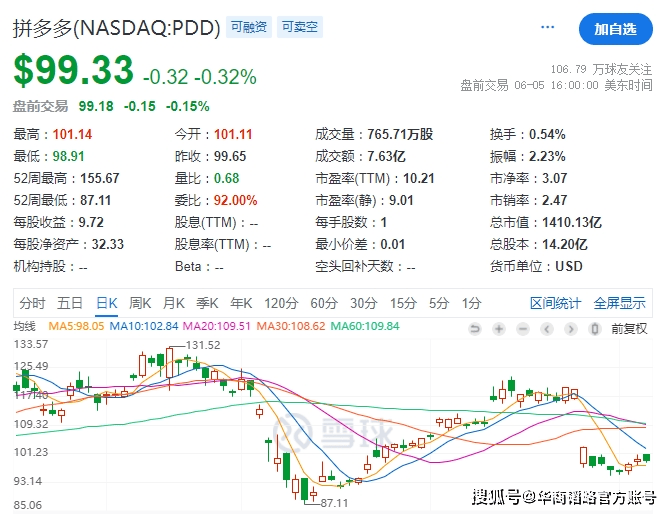Screen dimensions: 671x514
Task: Select the 周K weekly candlestick tab
Action: (140, 303)
